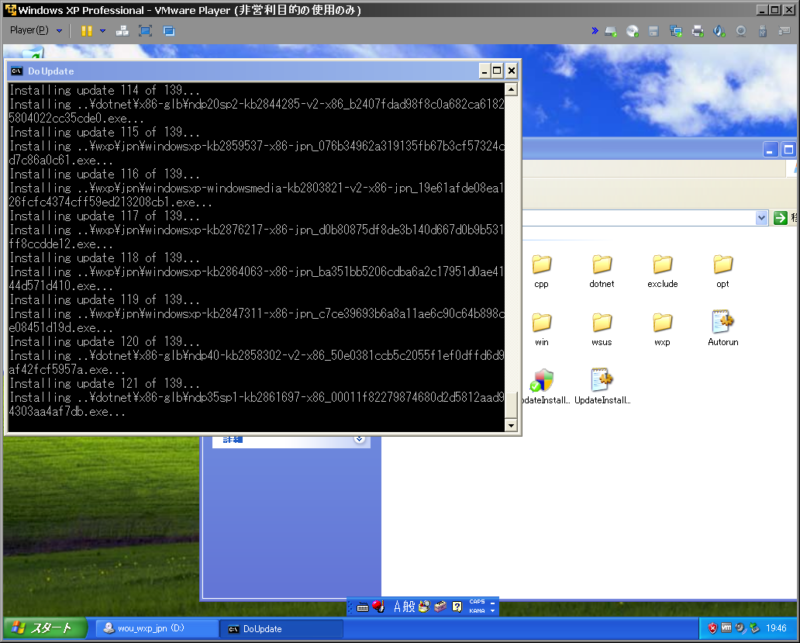Click Send Ctrl+Alt+Del toolbar icon
Screen dimensions: 800x643
click(x=122, y=31)
